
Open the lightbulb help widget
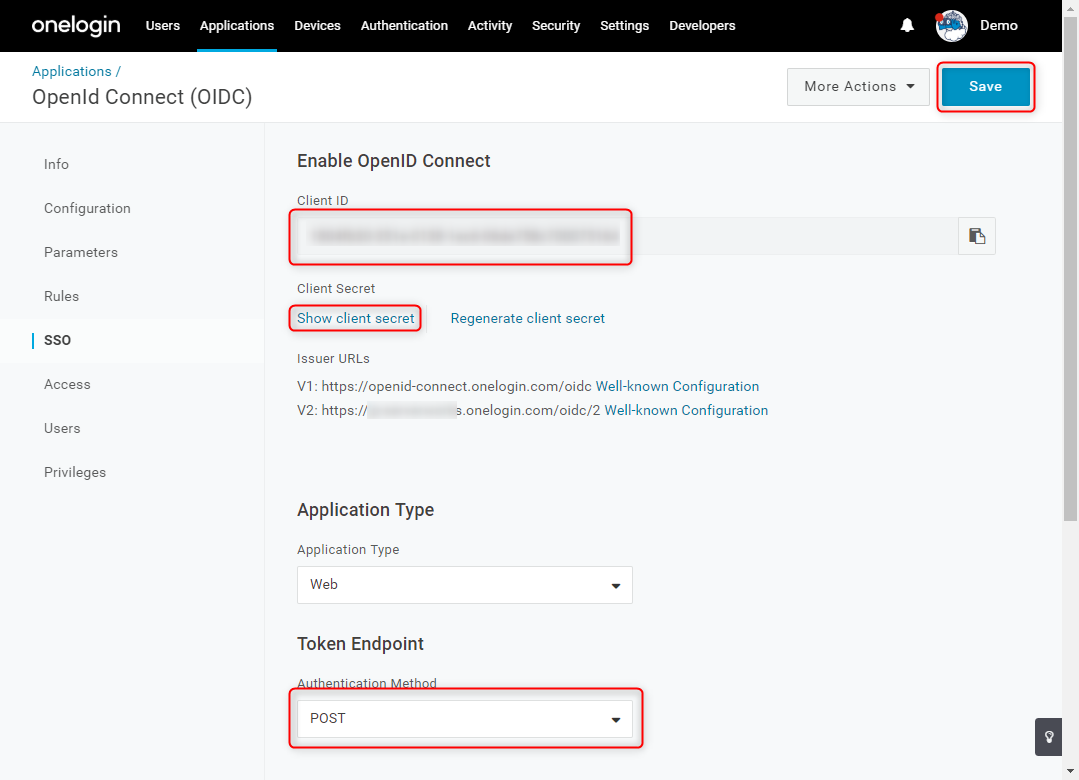tap(1048, 737)
